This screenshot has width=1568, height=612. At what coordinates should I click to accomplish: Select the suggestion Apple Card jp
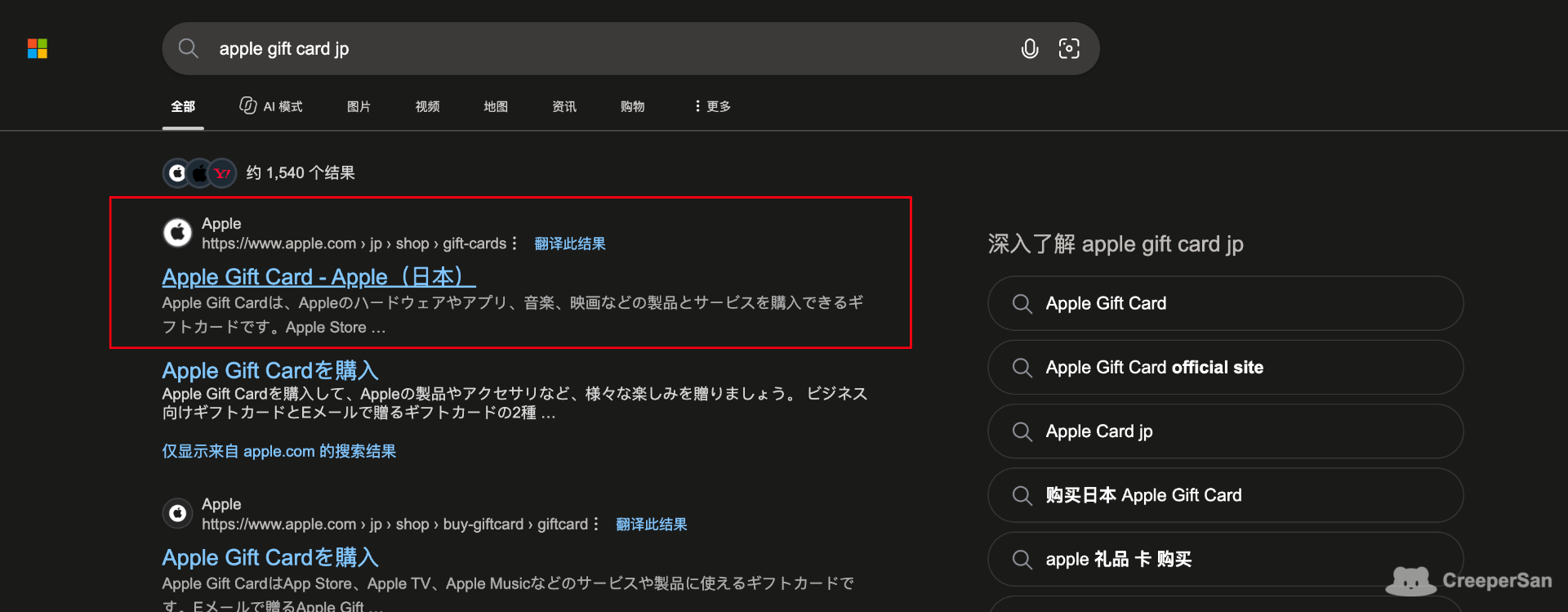click(x=1225, y=431)
